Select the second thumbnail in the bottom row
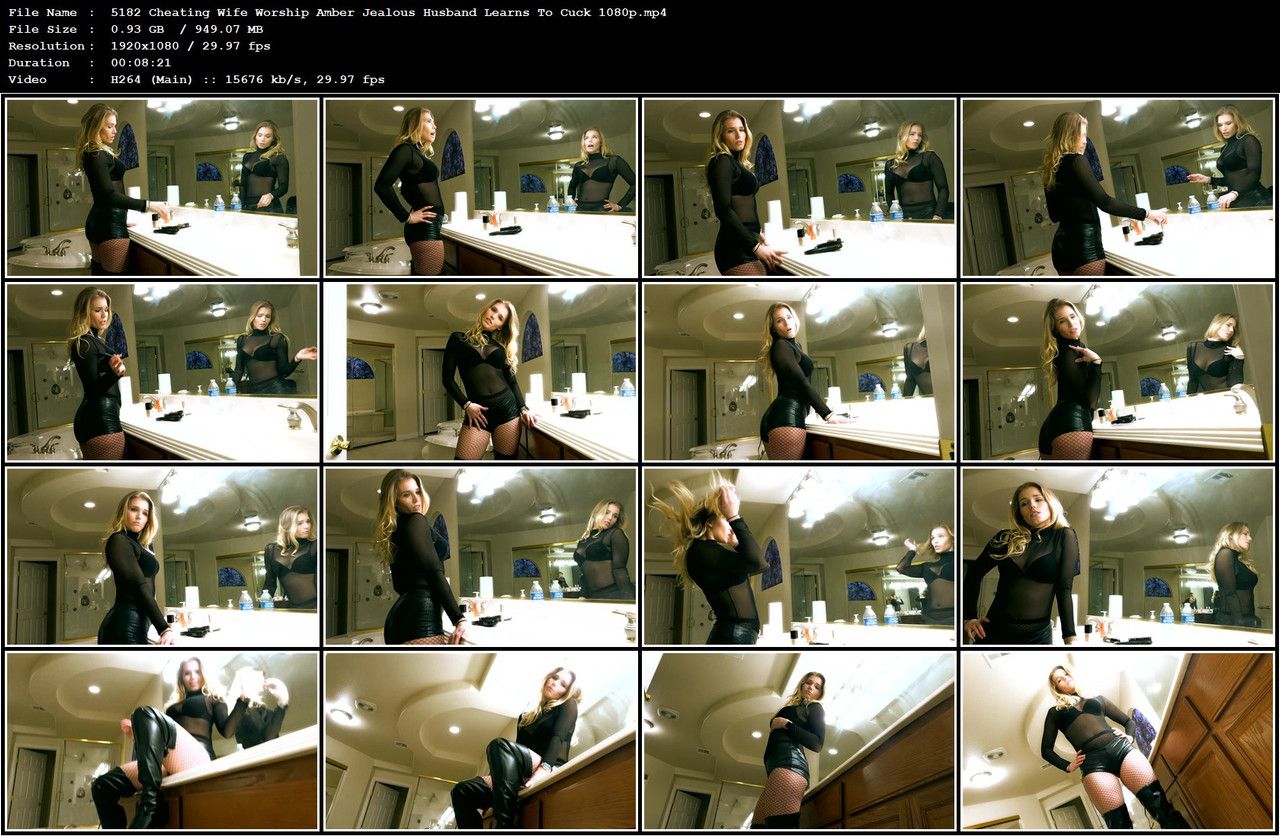The height and width of the screenshot is (836, 1280). [481, 741]
